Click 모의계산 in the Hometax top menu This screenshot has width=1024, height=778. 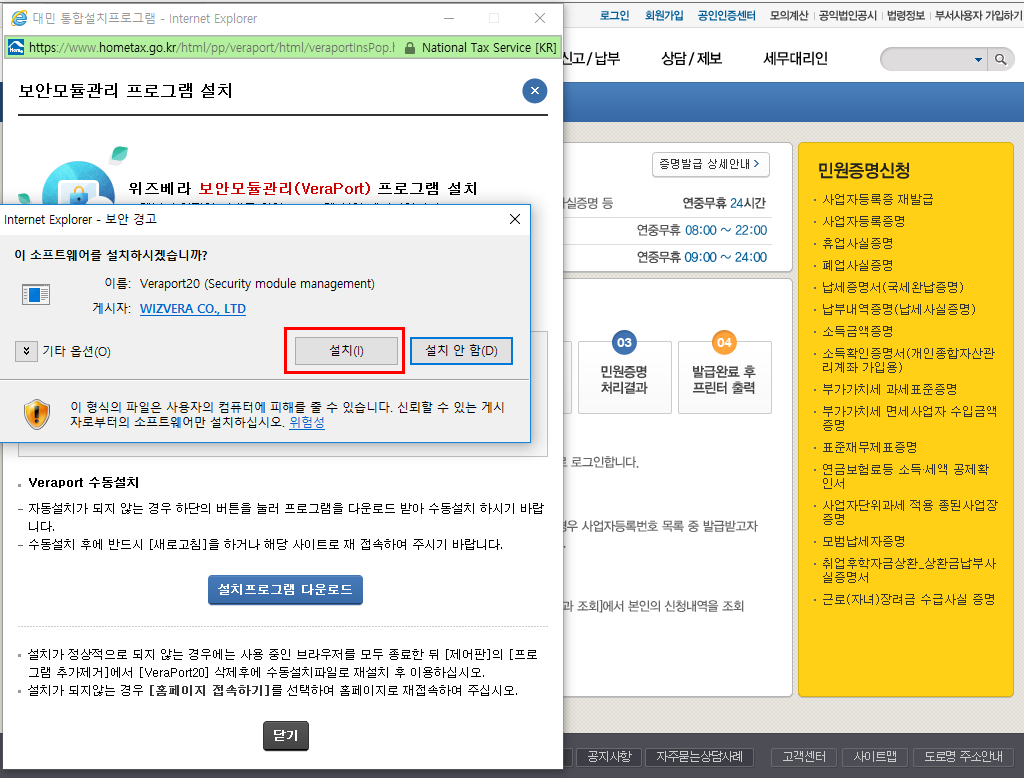(x=789, y=15)
